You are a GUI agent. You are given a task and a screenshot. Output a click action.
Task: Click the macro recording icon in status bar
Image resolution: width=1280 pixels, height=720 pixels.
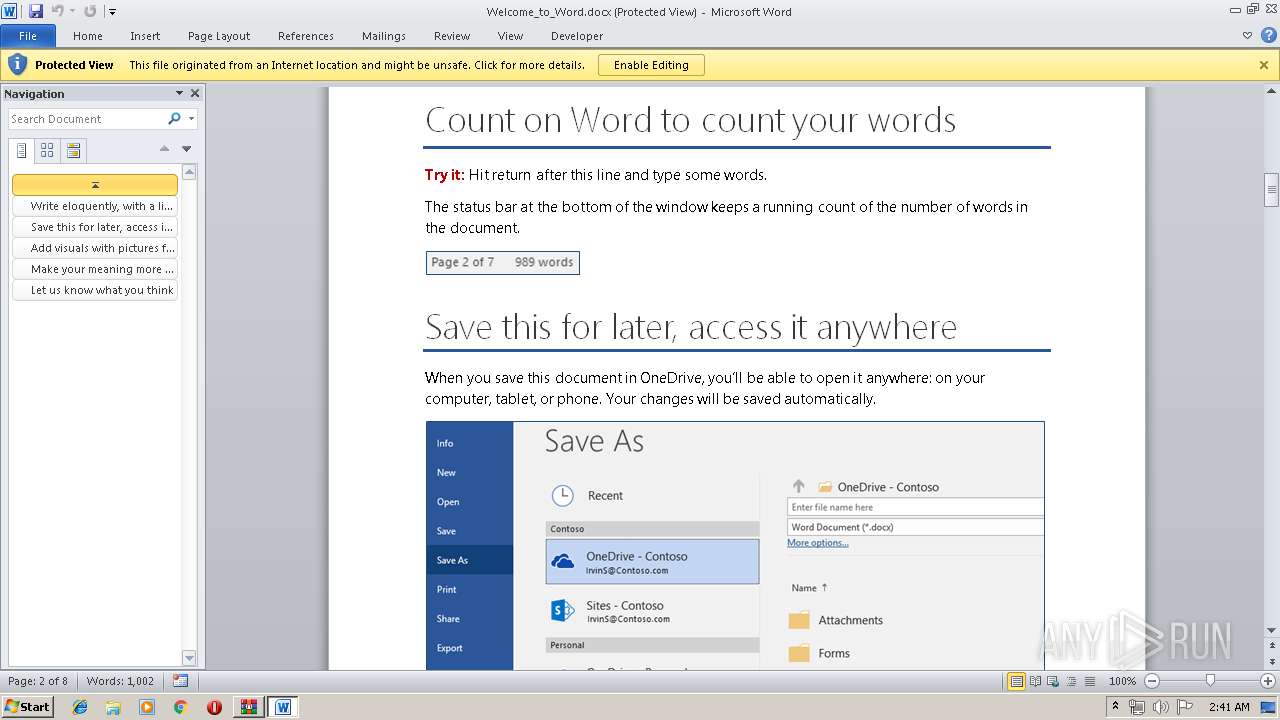[x=180, y=681]
